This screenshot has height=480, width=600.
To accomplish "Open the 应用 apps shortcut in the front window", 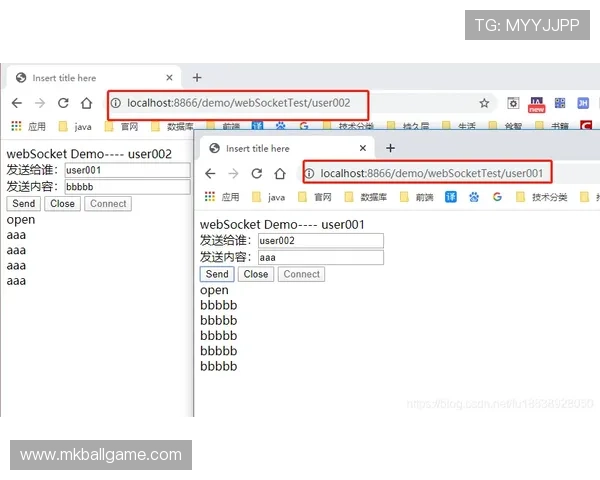I will pos(222,197).
